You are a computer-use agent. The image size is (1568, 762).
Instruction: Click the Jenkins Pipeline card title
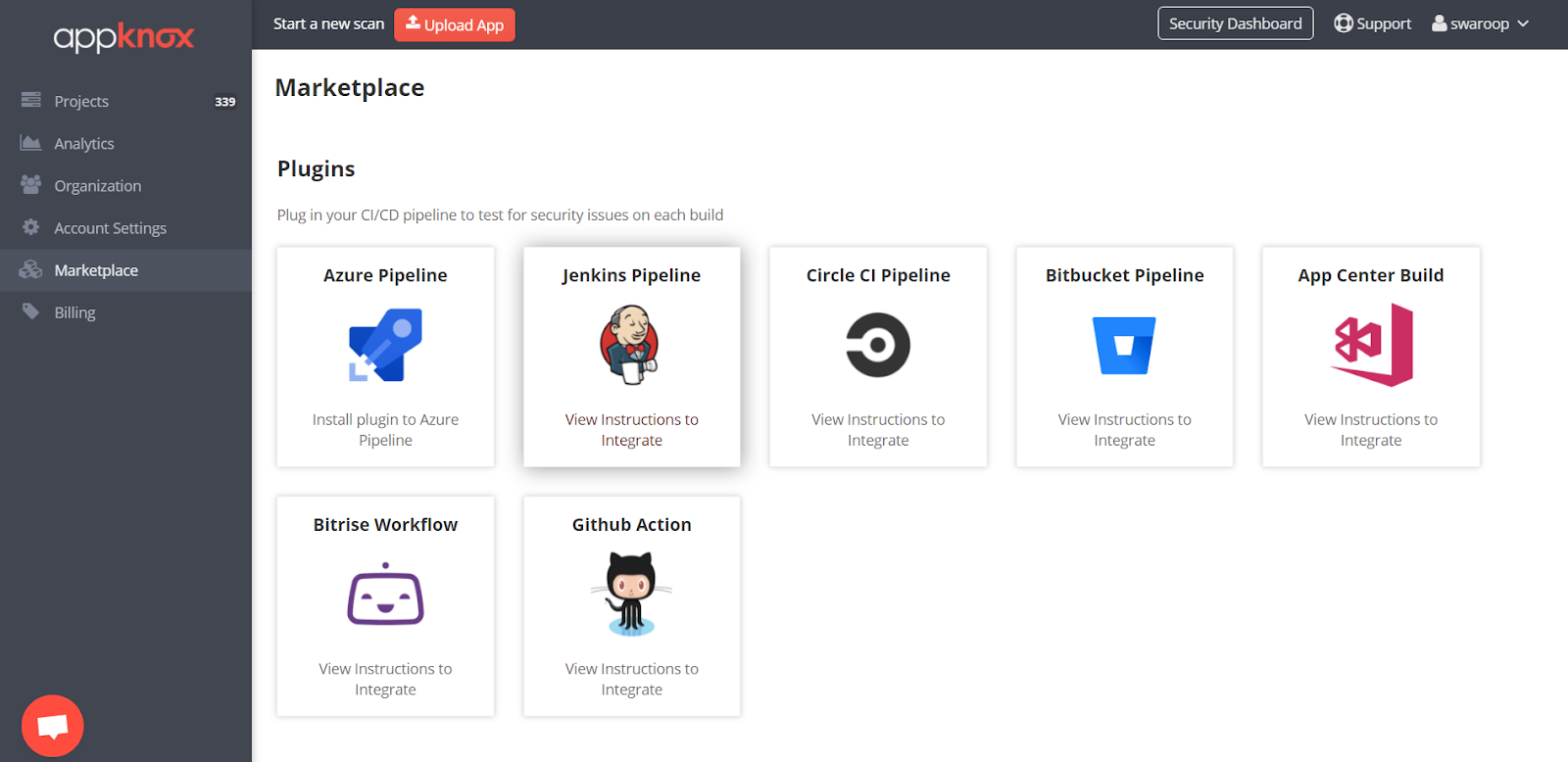[x=631, y=275]
